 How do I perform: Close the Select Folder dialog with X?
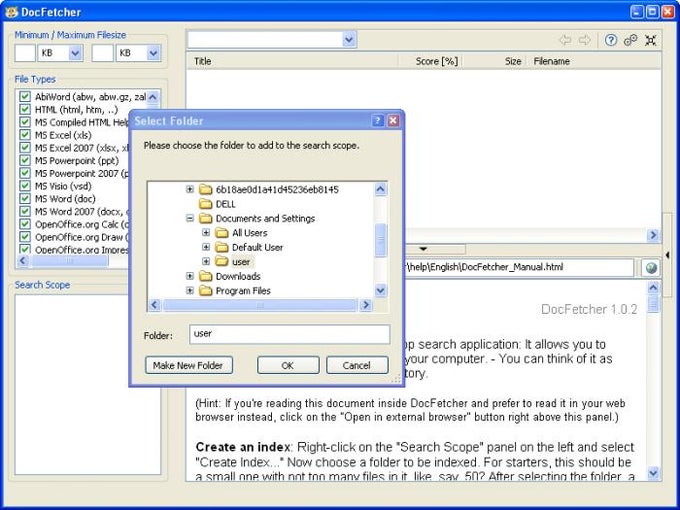coord(393,121)
